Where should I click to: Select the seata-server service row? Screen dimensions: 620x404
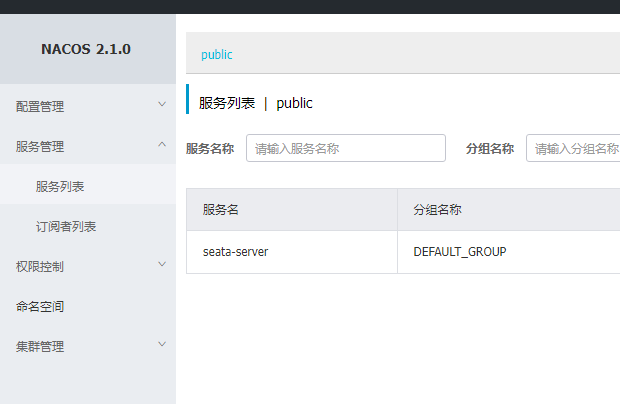(x=235, y=251)
